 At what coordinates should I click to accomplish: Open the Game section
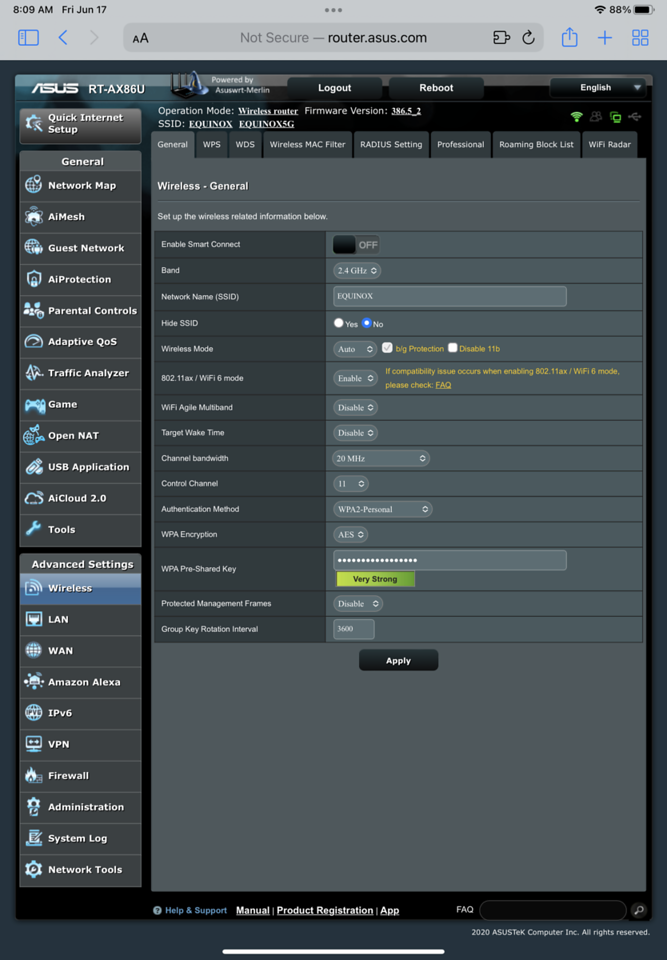80,404
